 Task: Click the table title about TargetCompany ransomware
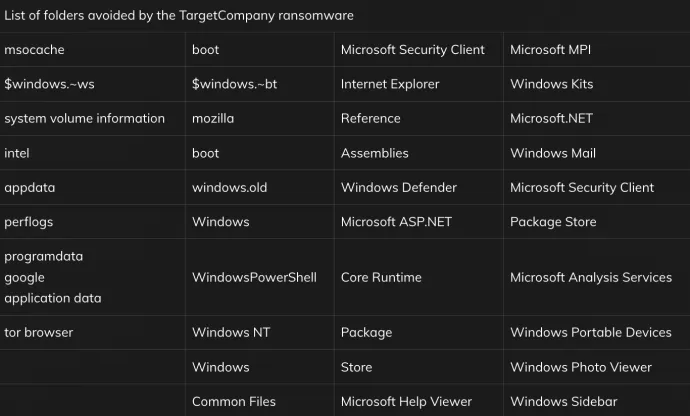pos(179,15)
